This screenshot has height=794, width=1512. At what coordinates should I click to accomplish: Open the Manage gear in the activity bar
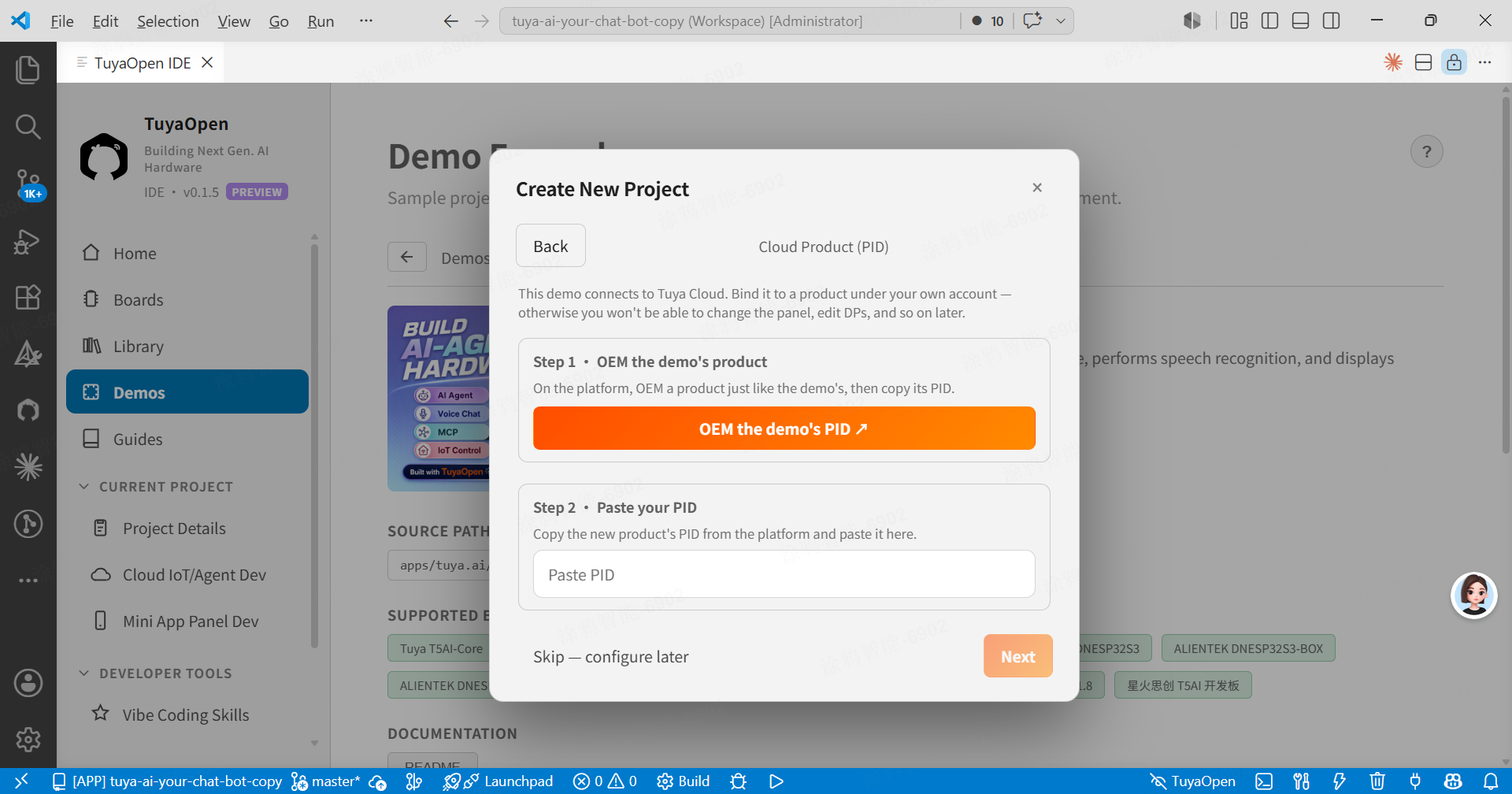[x=28, y=739]
